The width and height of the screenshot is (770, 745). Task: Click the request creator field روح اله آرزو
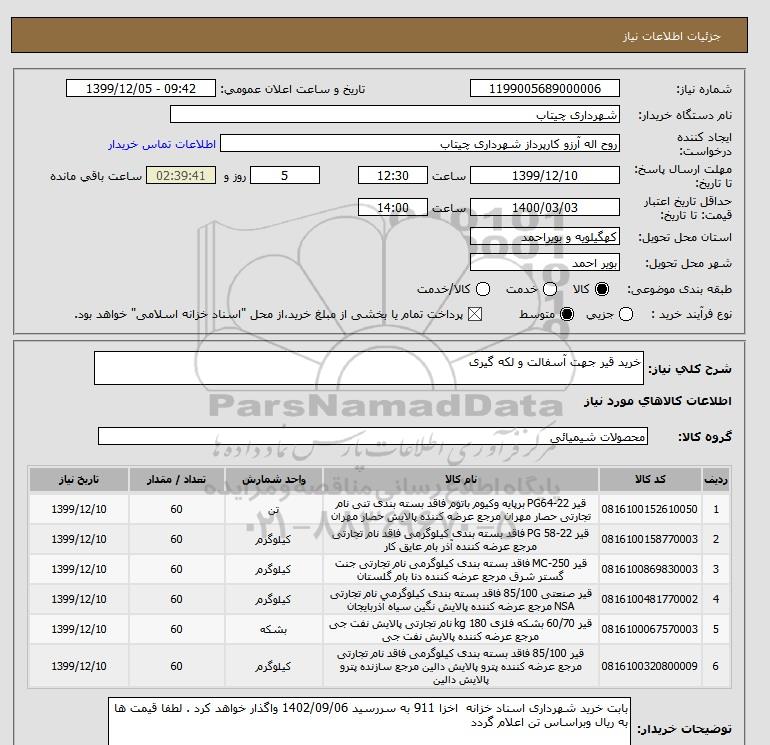pyautogui.click(x=420, y=144)
